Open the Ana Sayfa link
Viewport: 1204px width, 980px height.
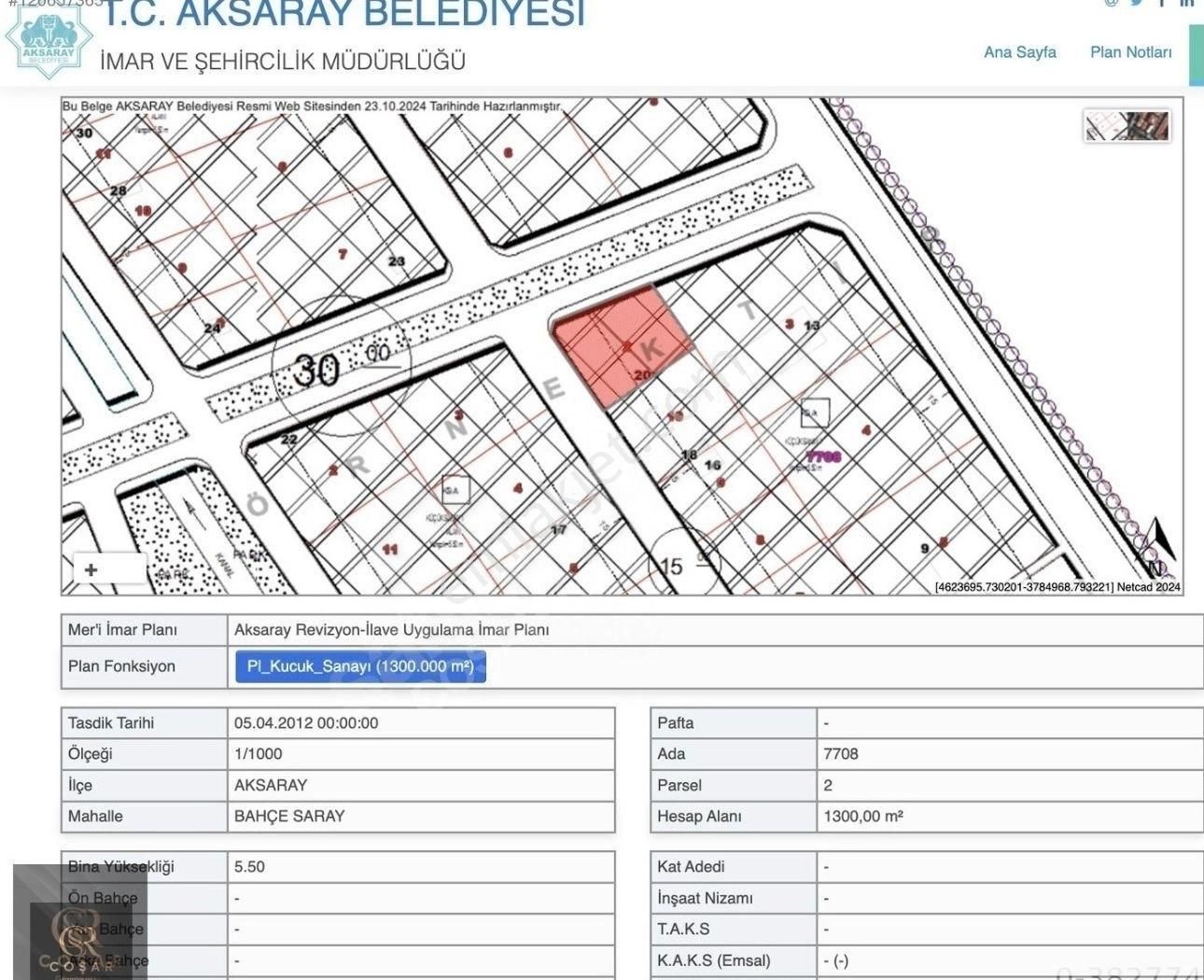tap(1019, 52)
